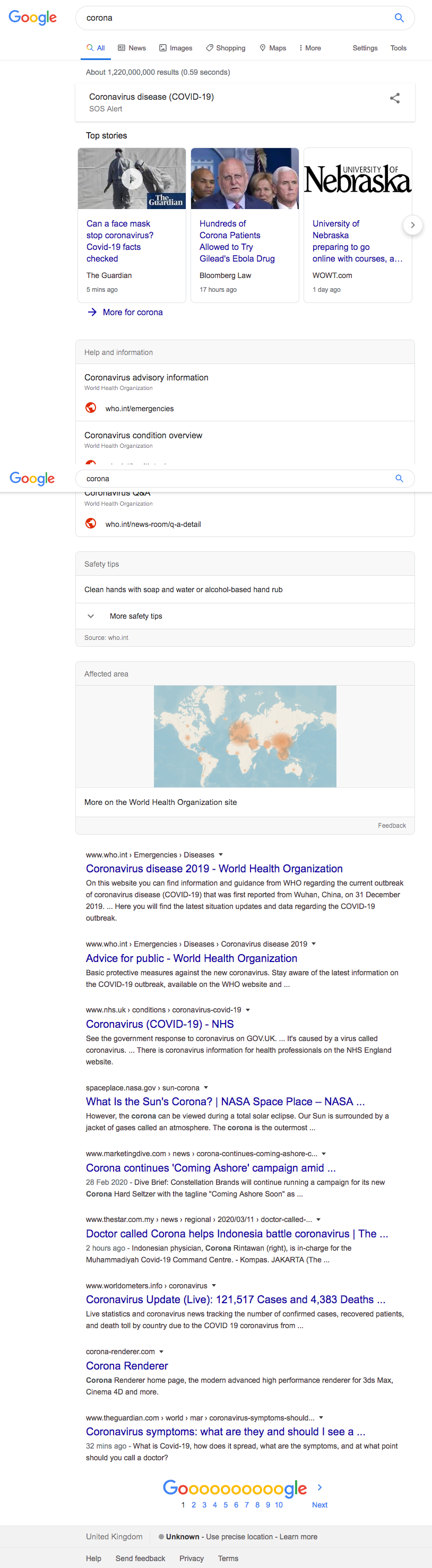The width and height of the screenshot is (432, 1568).
Task: Switch to the News tab
Action: coord(132,48)
